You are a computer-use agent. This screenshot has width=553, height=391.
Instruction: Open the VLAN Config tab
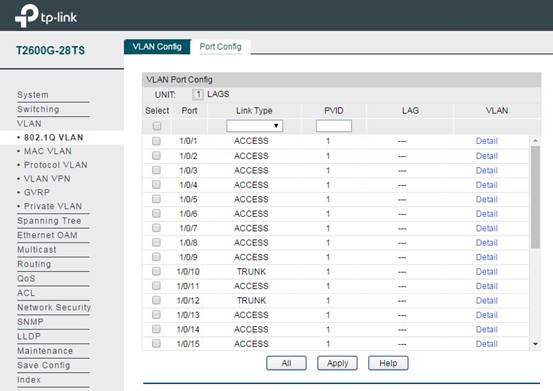click(157, 47)
